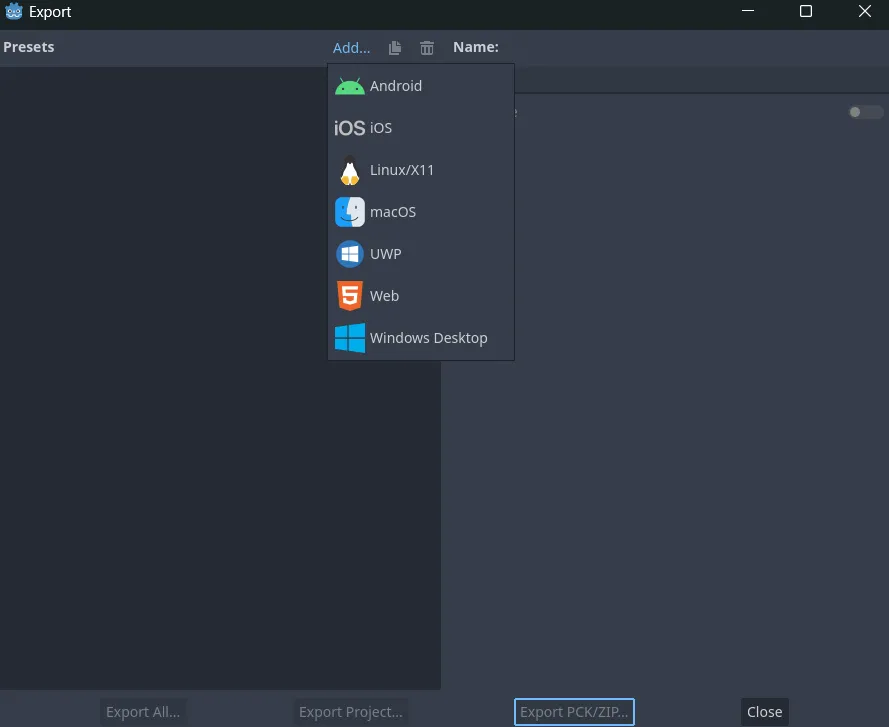
Task: Click the Android robot icon
Action: 349,86
